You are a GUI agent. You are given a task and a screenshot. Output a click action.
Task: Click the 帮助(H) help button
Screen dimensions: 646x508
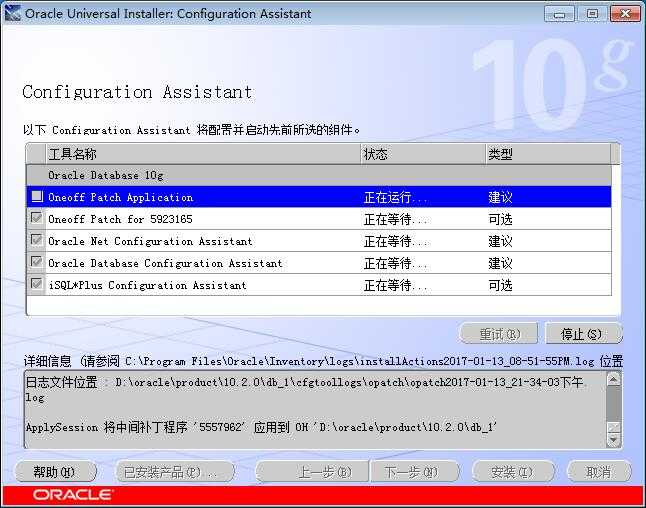click(55, 472)
